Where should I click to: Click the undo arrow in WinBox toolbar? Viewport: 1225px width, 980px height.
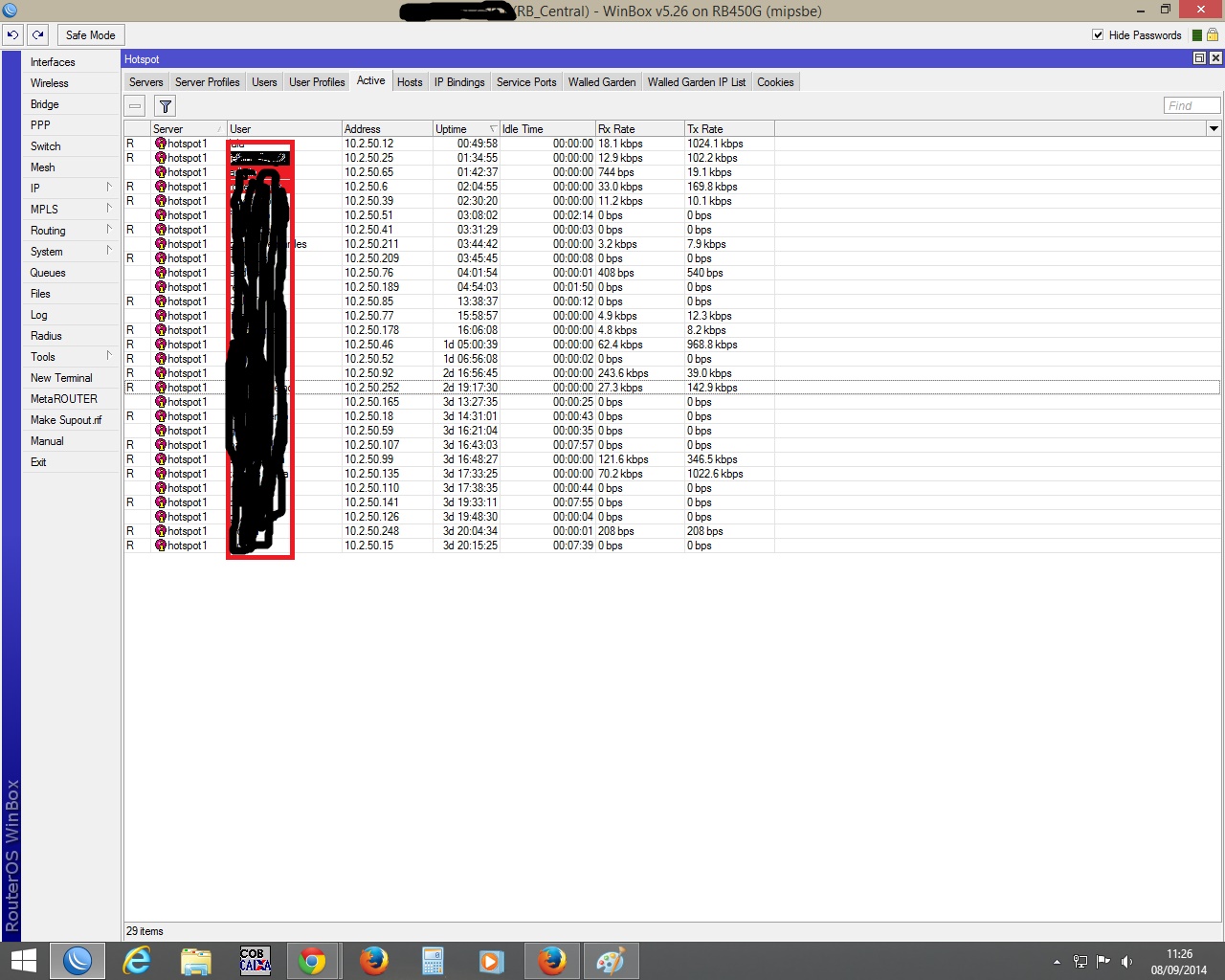12,35
